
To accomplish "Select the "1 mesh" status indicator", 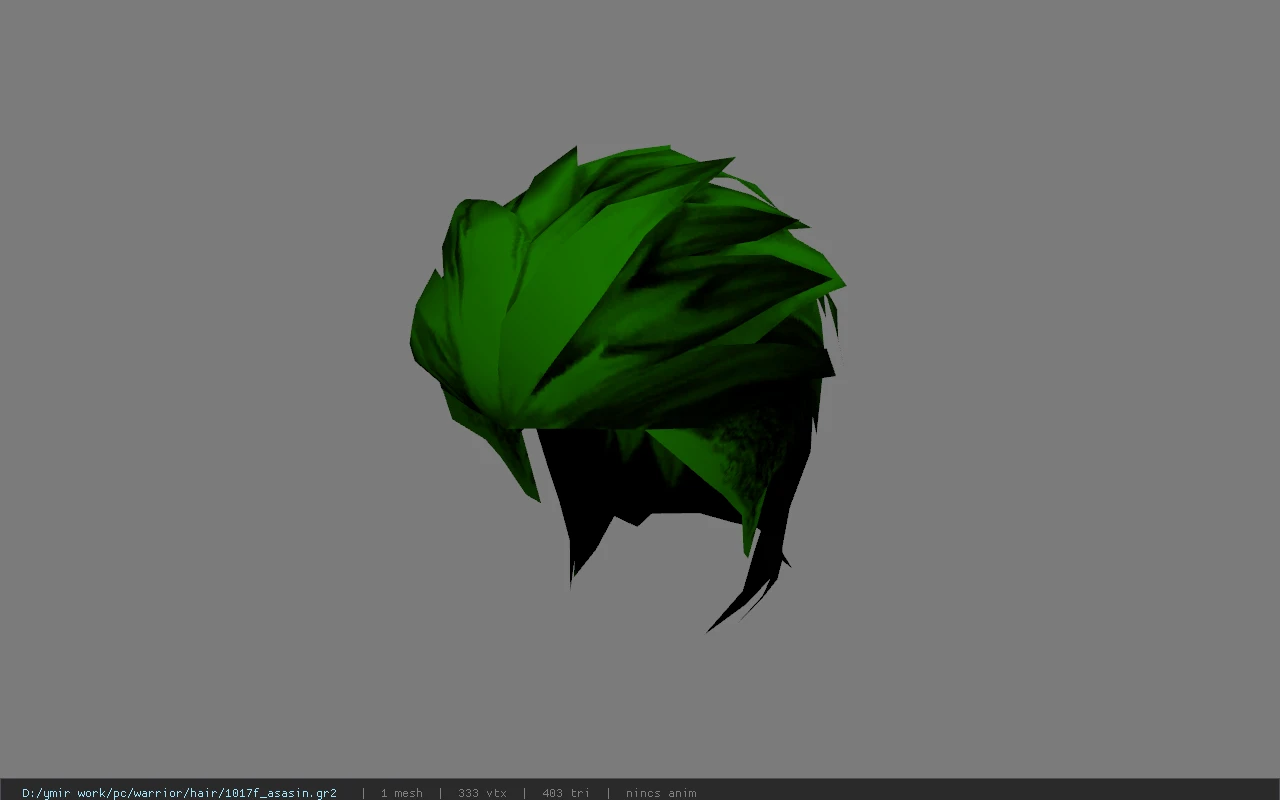I will [401, 793].
